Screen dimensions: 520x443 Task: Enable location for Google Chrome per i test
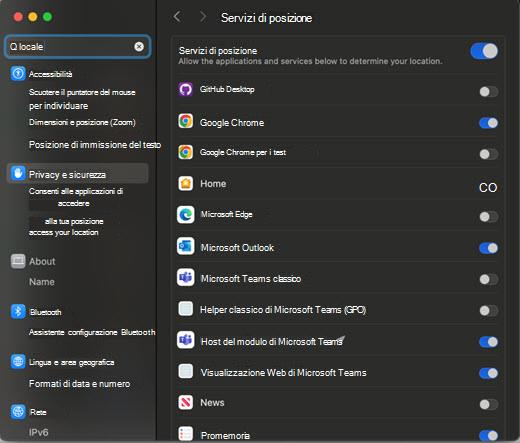coord(489,154)
